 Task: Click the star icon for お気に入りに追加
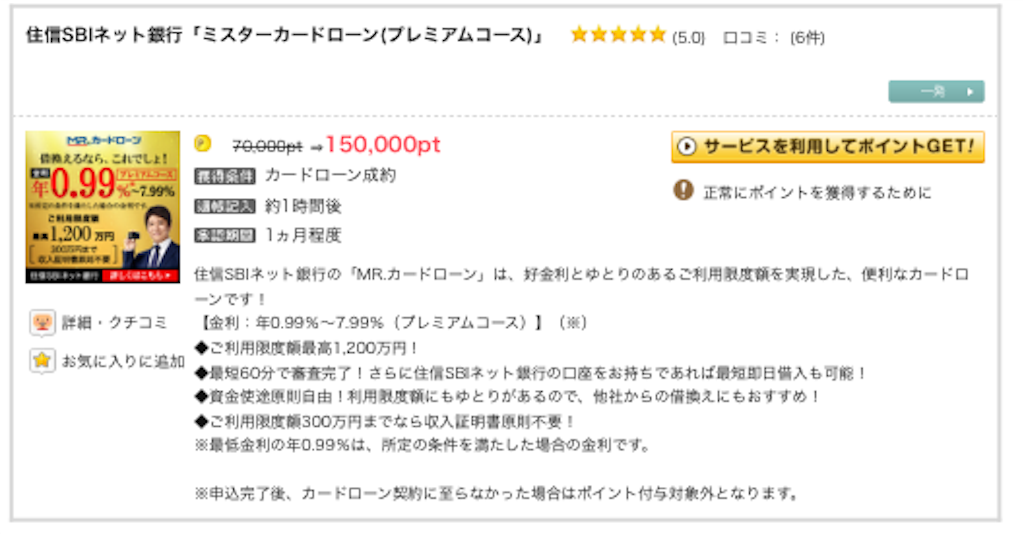tap(42, 360)
